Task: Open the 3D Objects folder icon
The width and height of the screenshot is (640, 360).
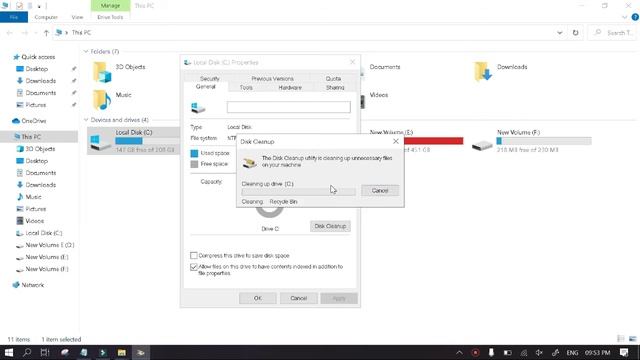Action: click(102, 72)
